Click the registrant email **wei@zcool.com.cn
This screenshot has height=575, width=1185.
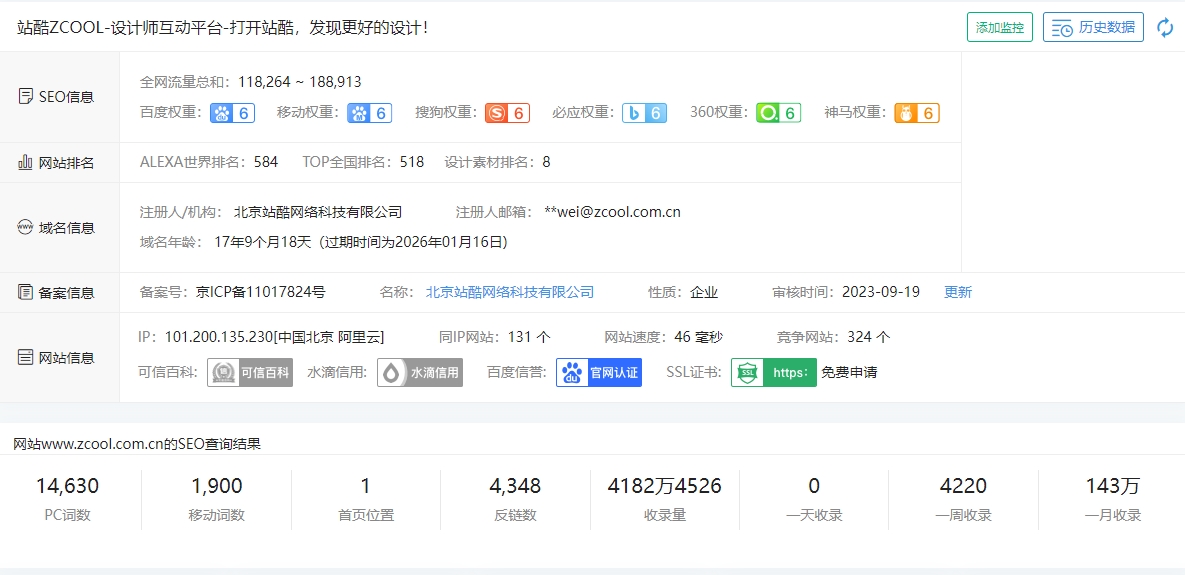coord(613,212)
